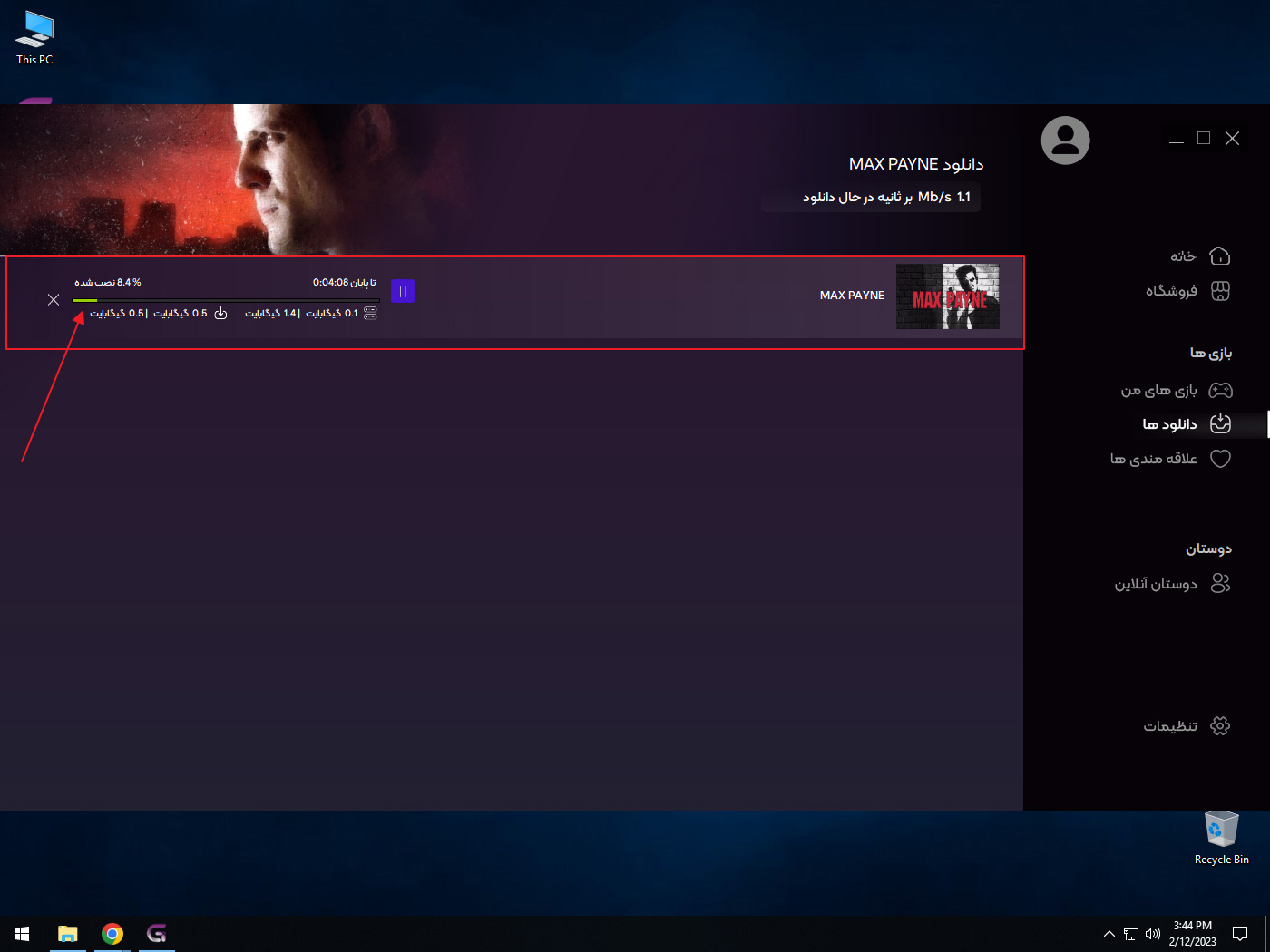Screen dimensions: 1270x952
Task: Open settings gear icon in sidebar
Action: click(x=1220, y=726)
